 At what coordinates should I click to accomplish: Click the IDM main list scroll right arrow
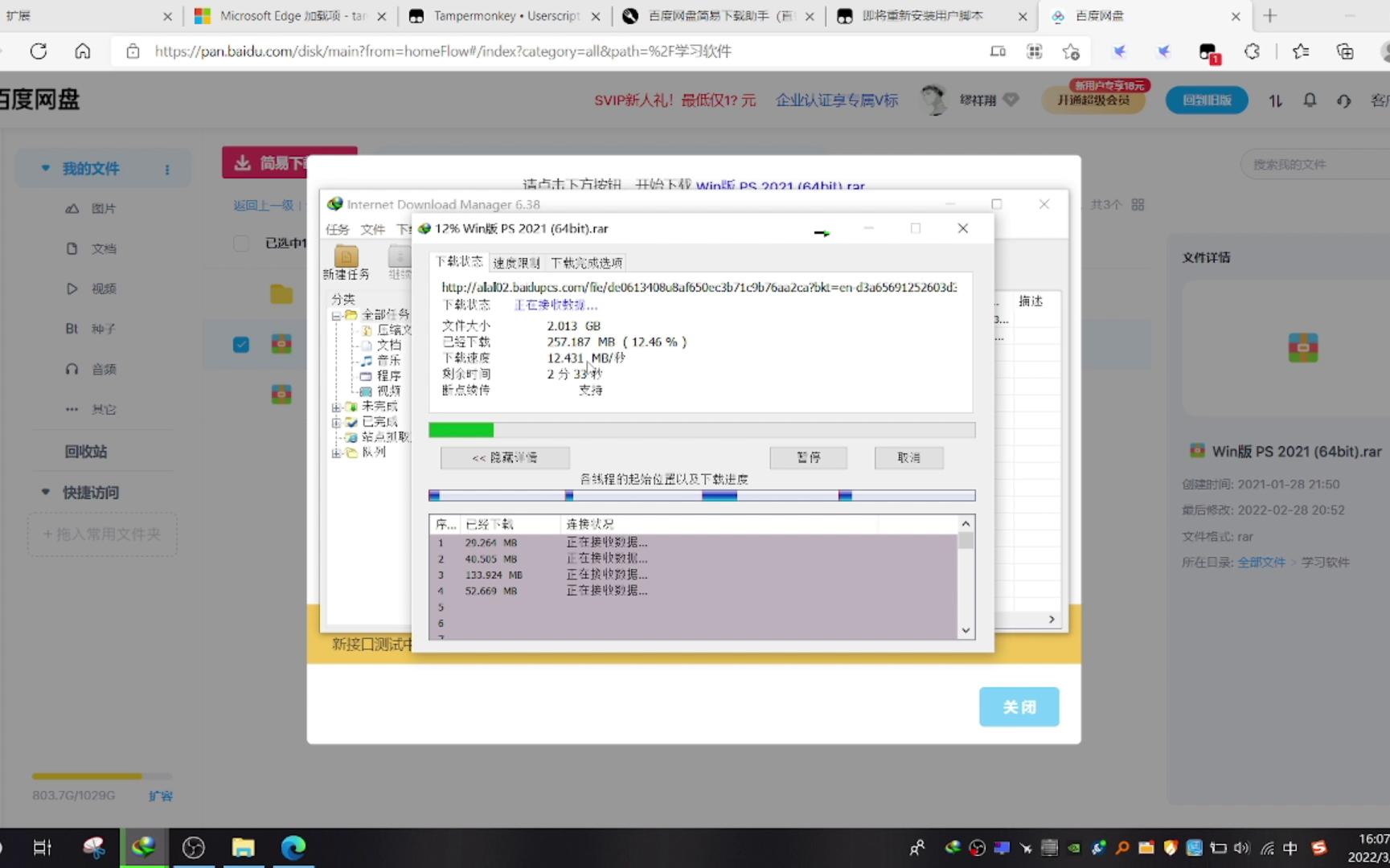coord(1051,619)
